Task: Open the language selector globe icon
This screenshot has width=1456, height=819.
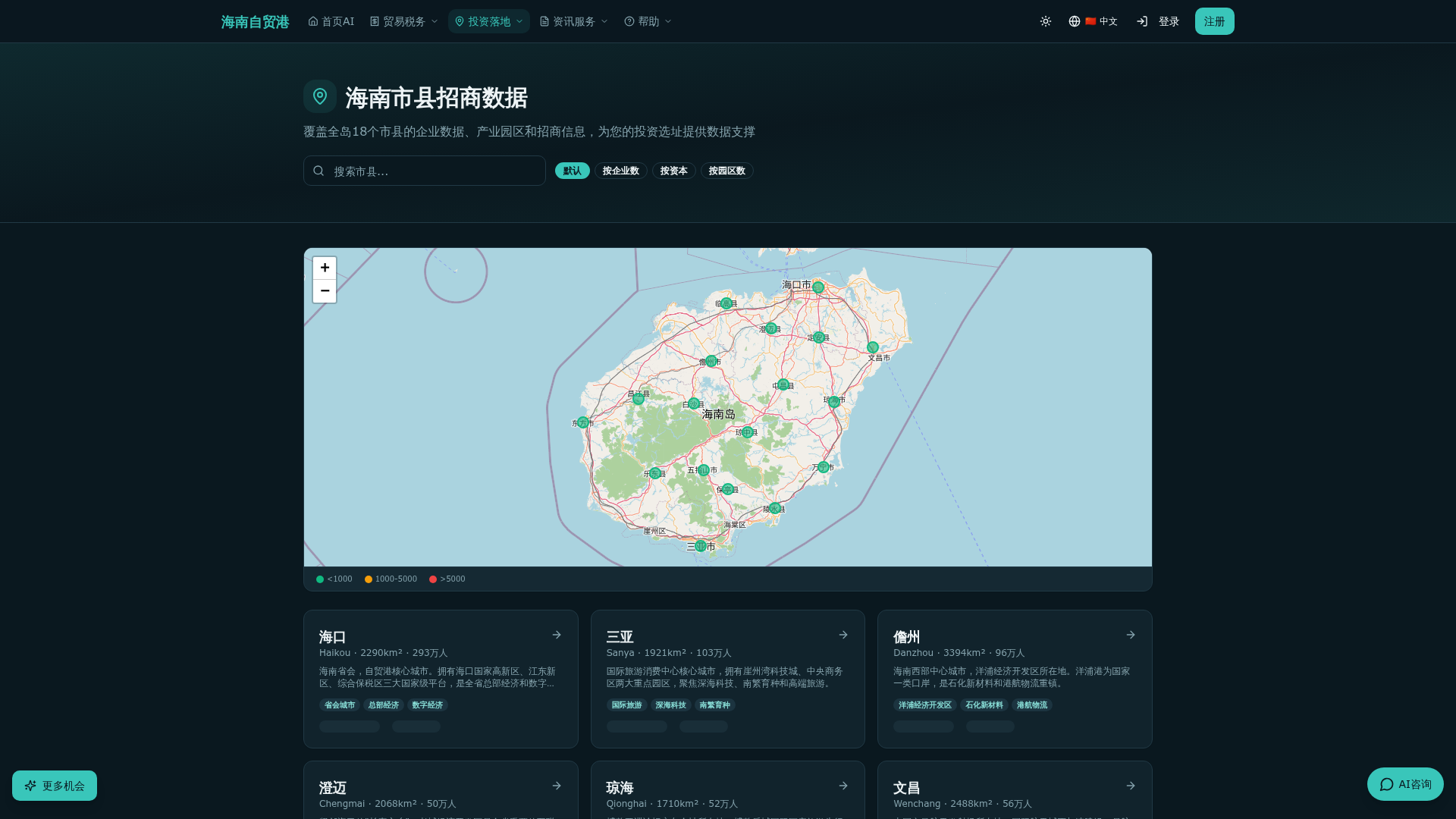Action: pyautogui.click(x=1075, y=21)
